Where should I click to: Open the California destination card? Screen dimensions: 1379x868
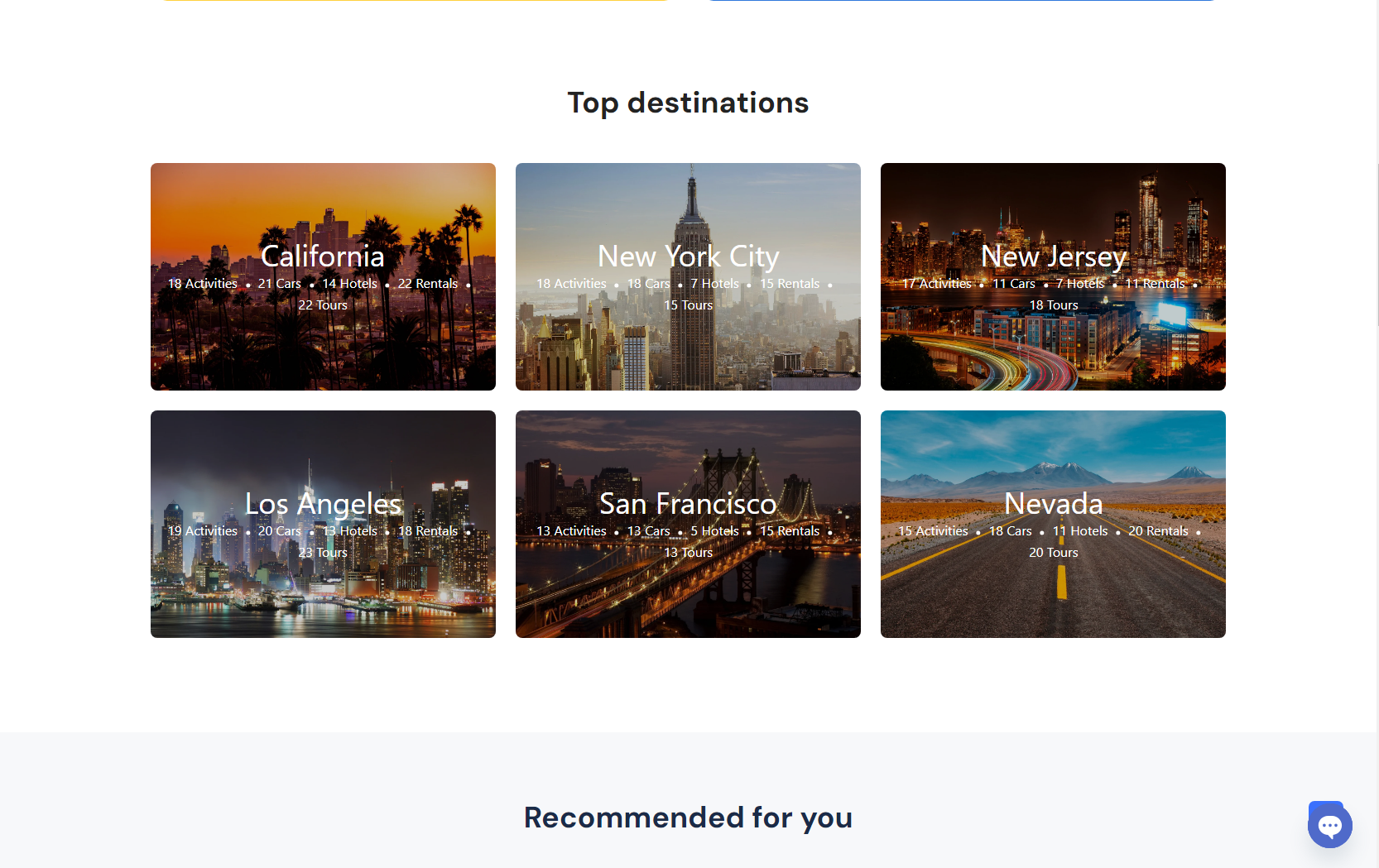(323, 348)
